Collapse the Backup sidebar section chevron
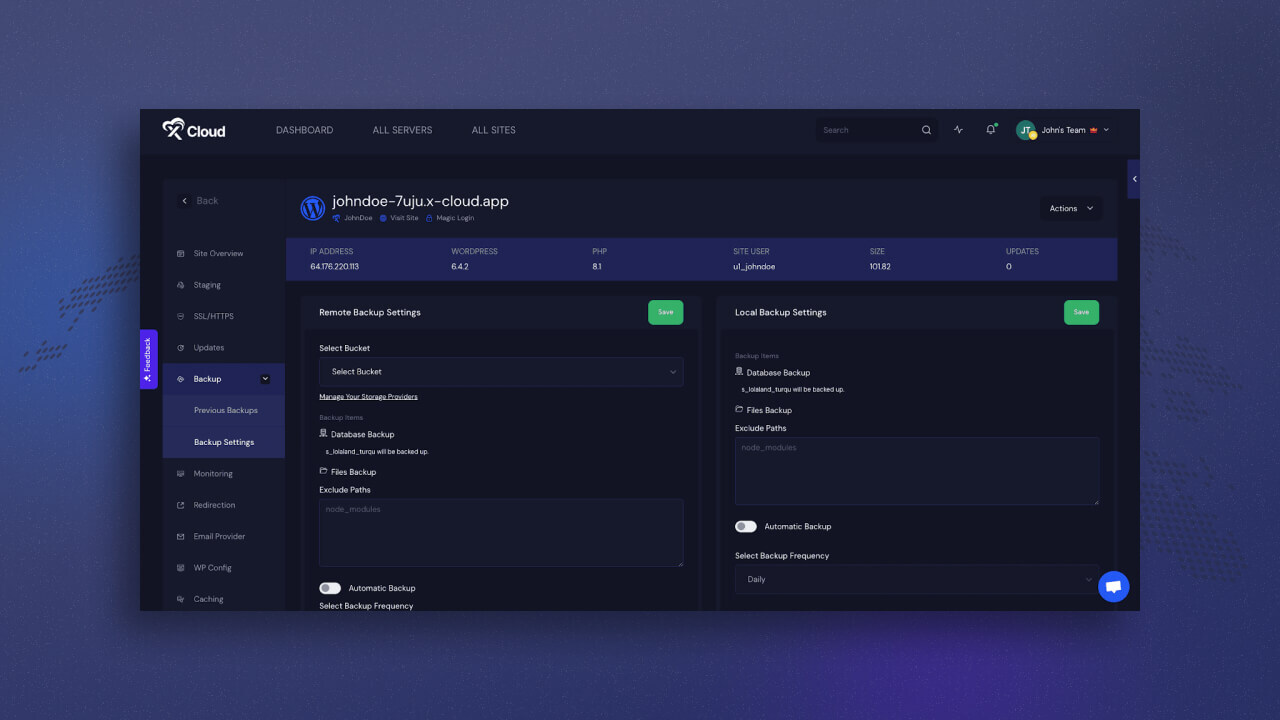This screenshot has height=720, width=1280. tap(265, 379)
